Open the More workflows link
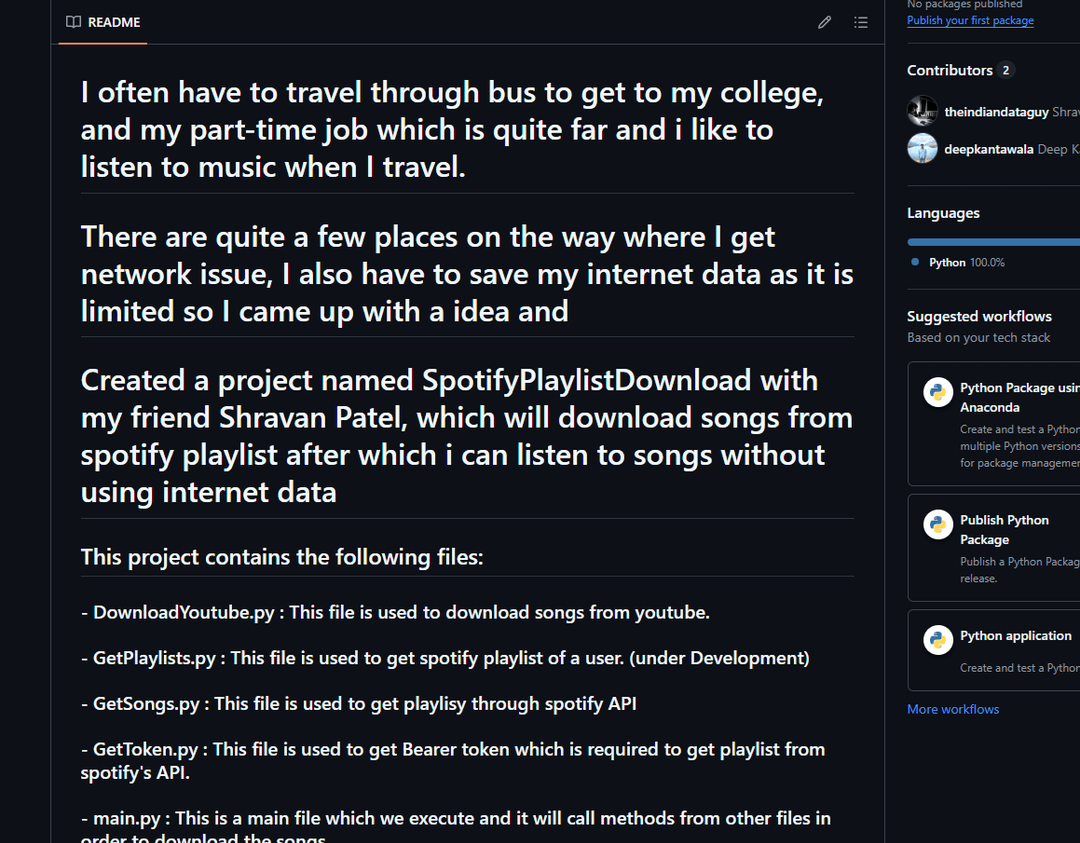The width and height of the screenshot is (1080, 843). 952,709
